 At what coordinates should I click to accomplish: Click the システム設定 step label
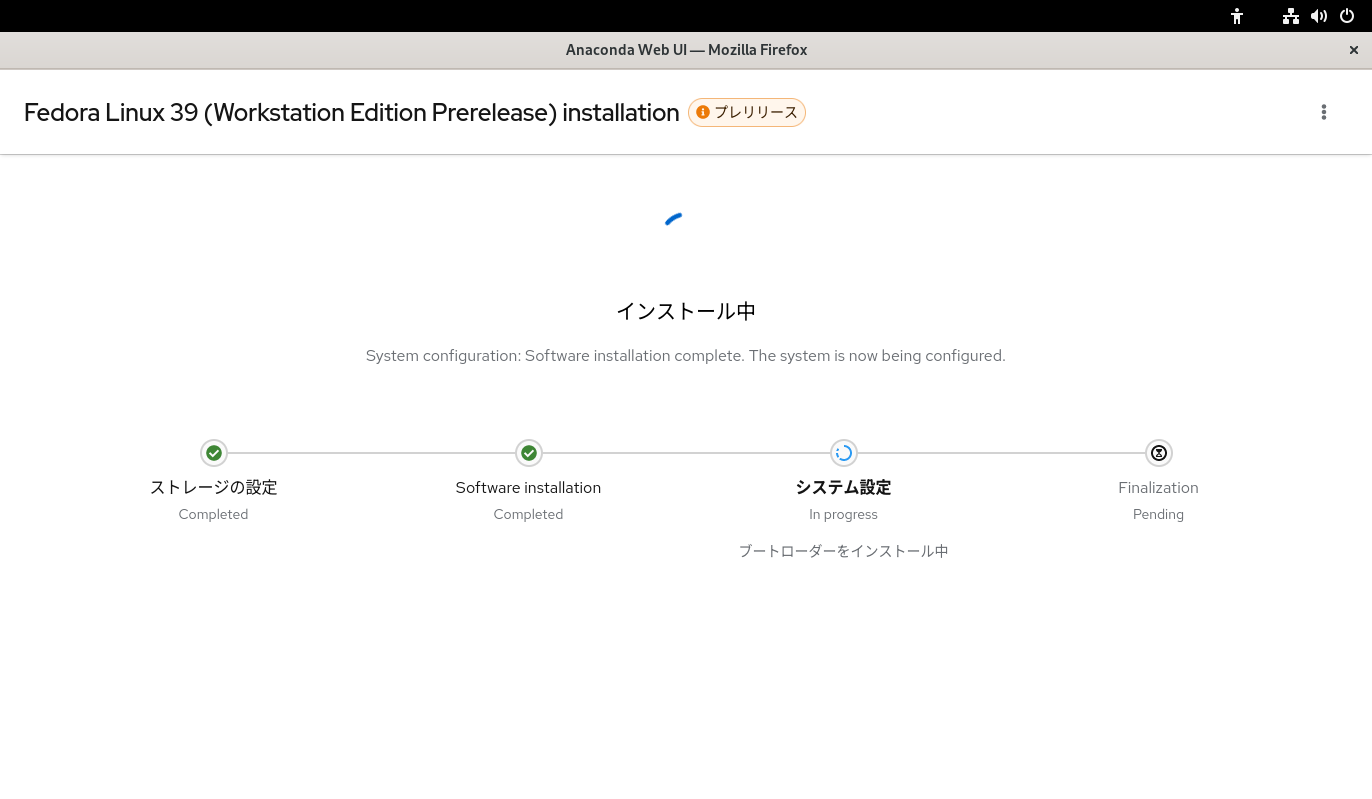click(x=843, y=488)
